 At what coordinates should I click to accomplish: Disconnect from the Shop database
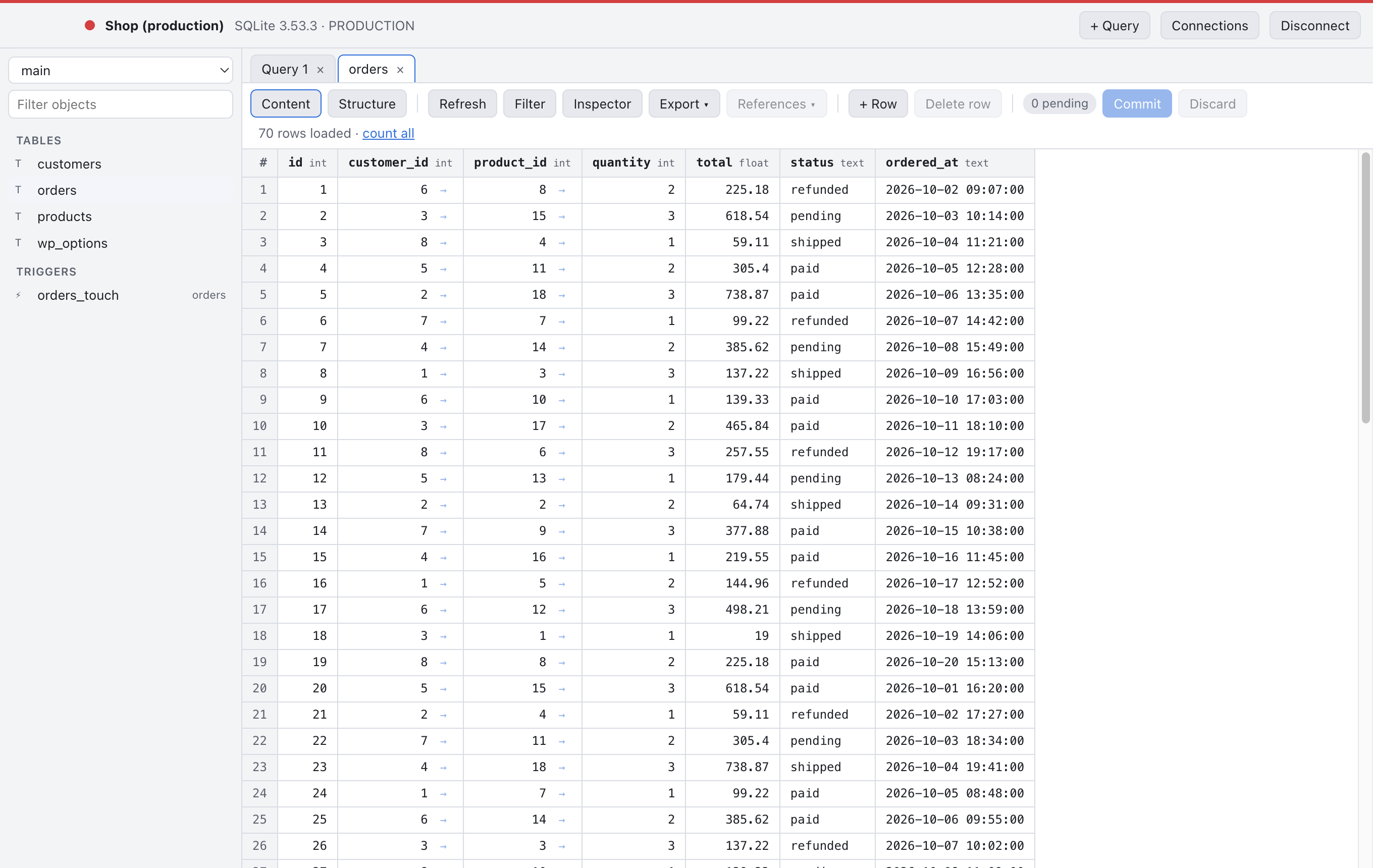(1315, 26)
